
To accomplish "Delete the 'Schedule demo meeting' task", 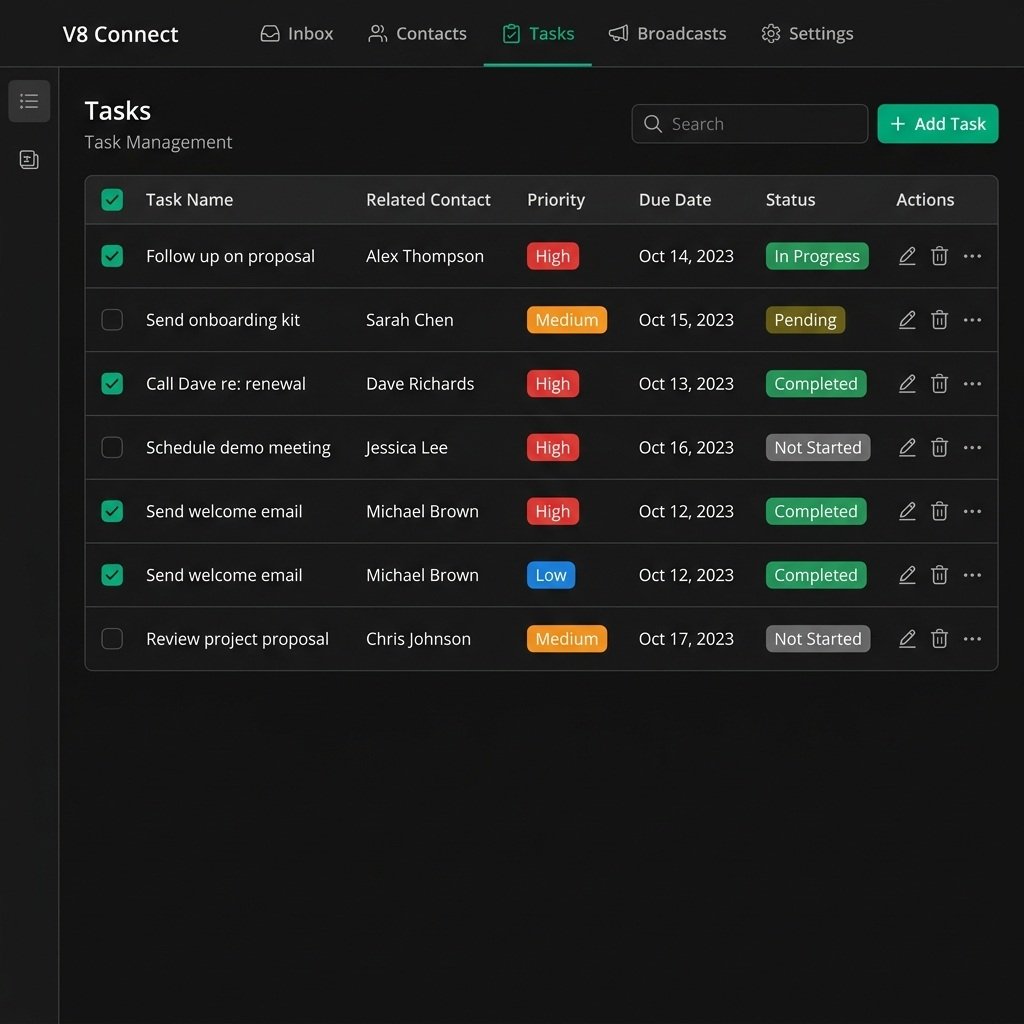I will [939, 447].
